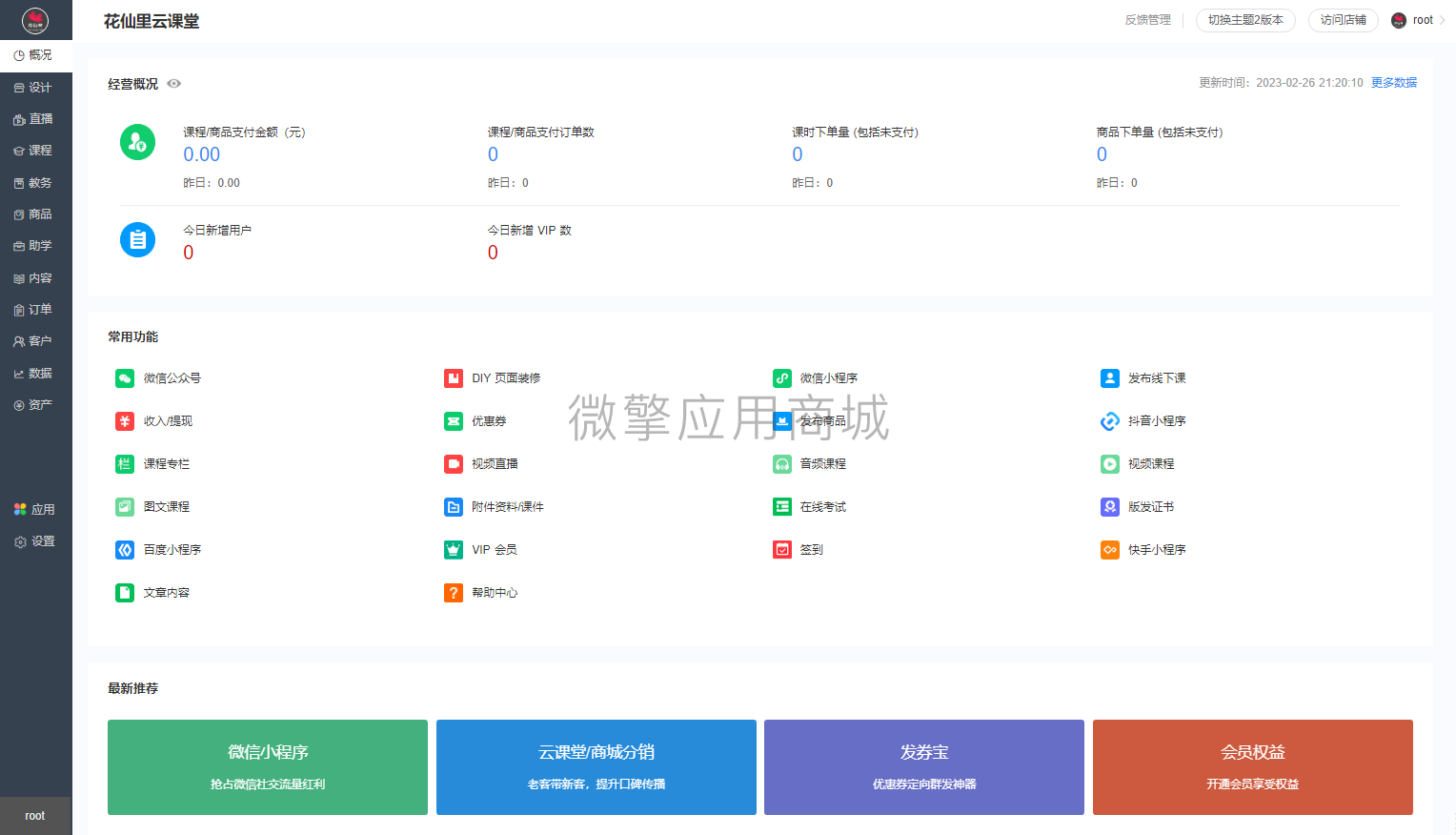Open the 微信公众号 function icon

point(125,378)
